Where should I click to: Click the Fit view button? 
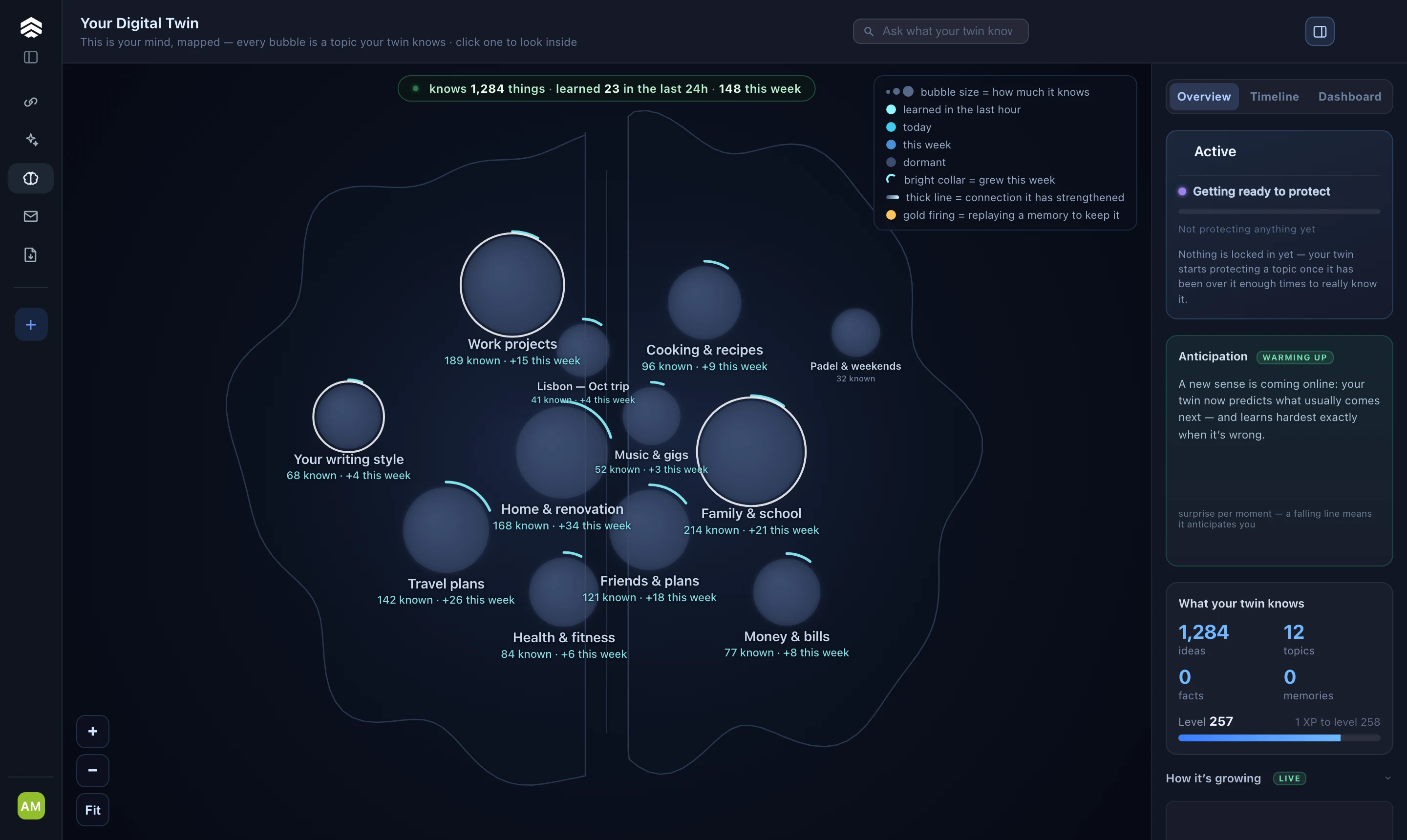coord(93,809)
